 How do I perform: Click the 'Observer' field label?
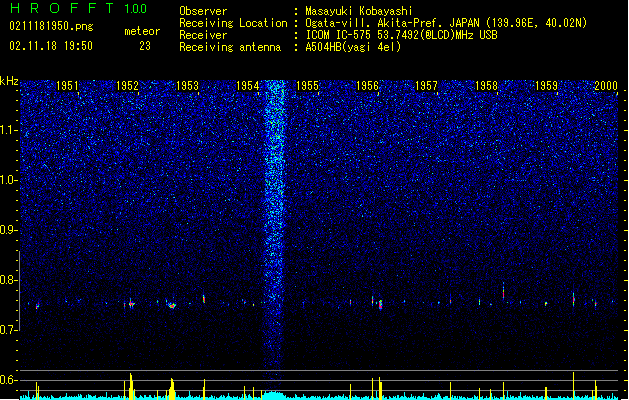click(x=203, y=11)
